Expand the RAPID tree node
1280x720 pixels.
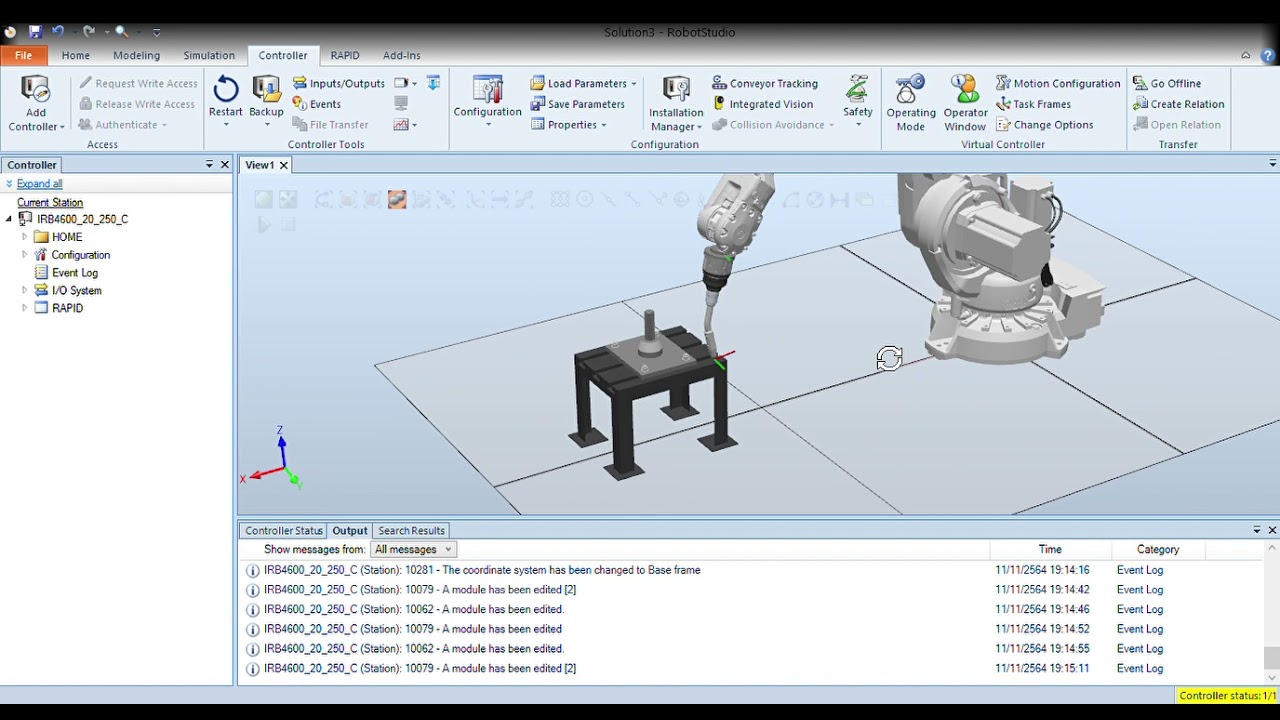(x=25, y=308)
